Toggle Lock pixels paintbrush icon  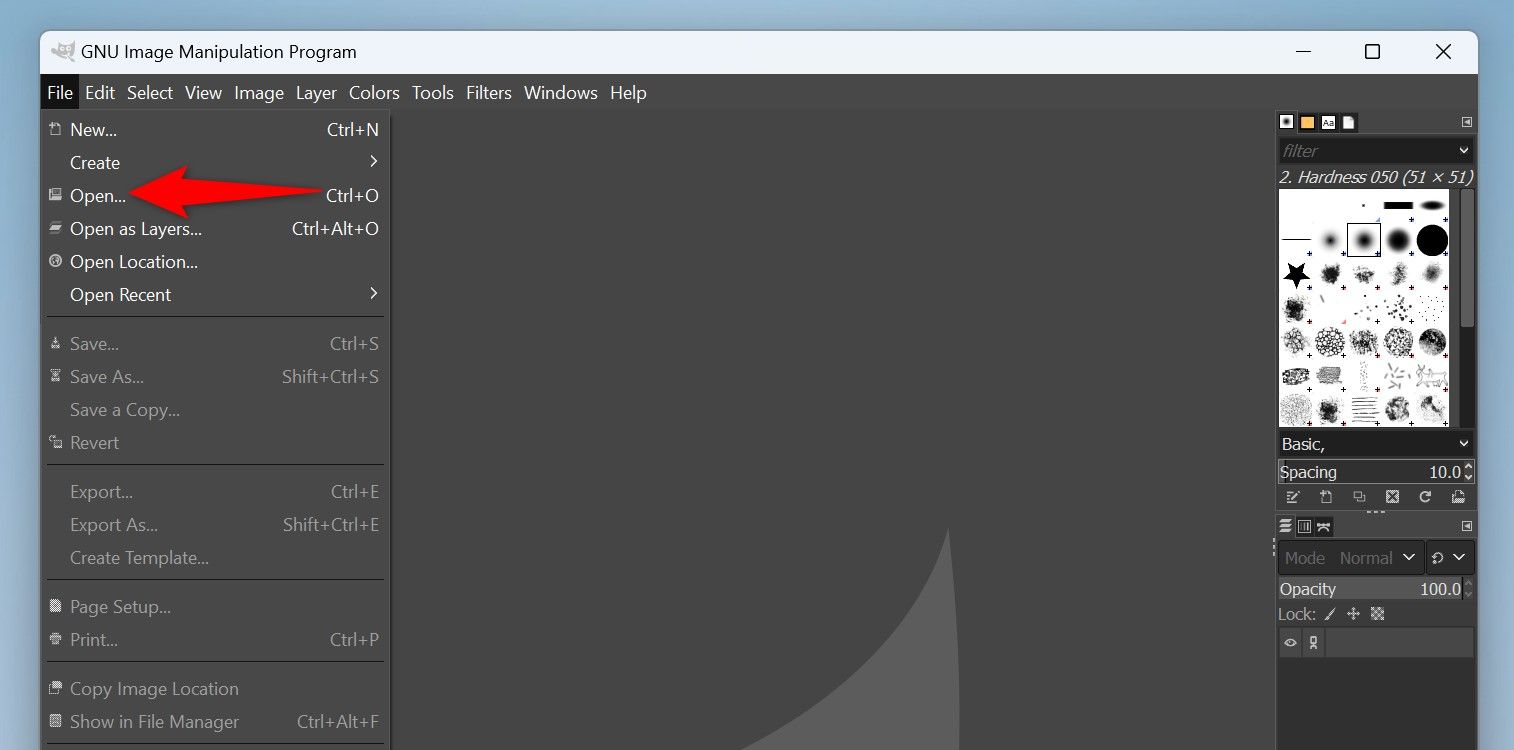(1331, 614)
